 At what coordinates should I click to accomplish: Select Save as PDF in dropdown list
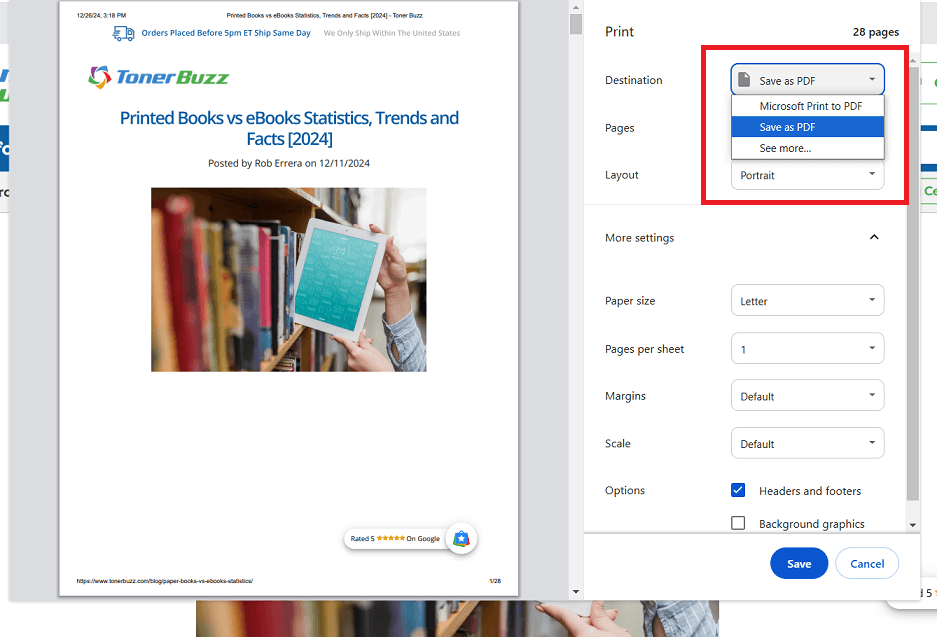point(787,127)
